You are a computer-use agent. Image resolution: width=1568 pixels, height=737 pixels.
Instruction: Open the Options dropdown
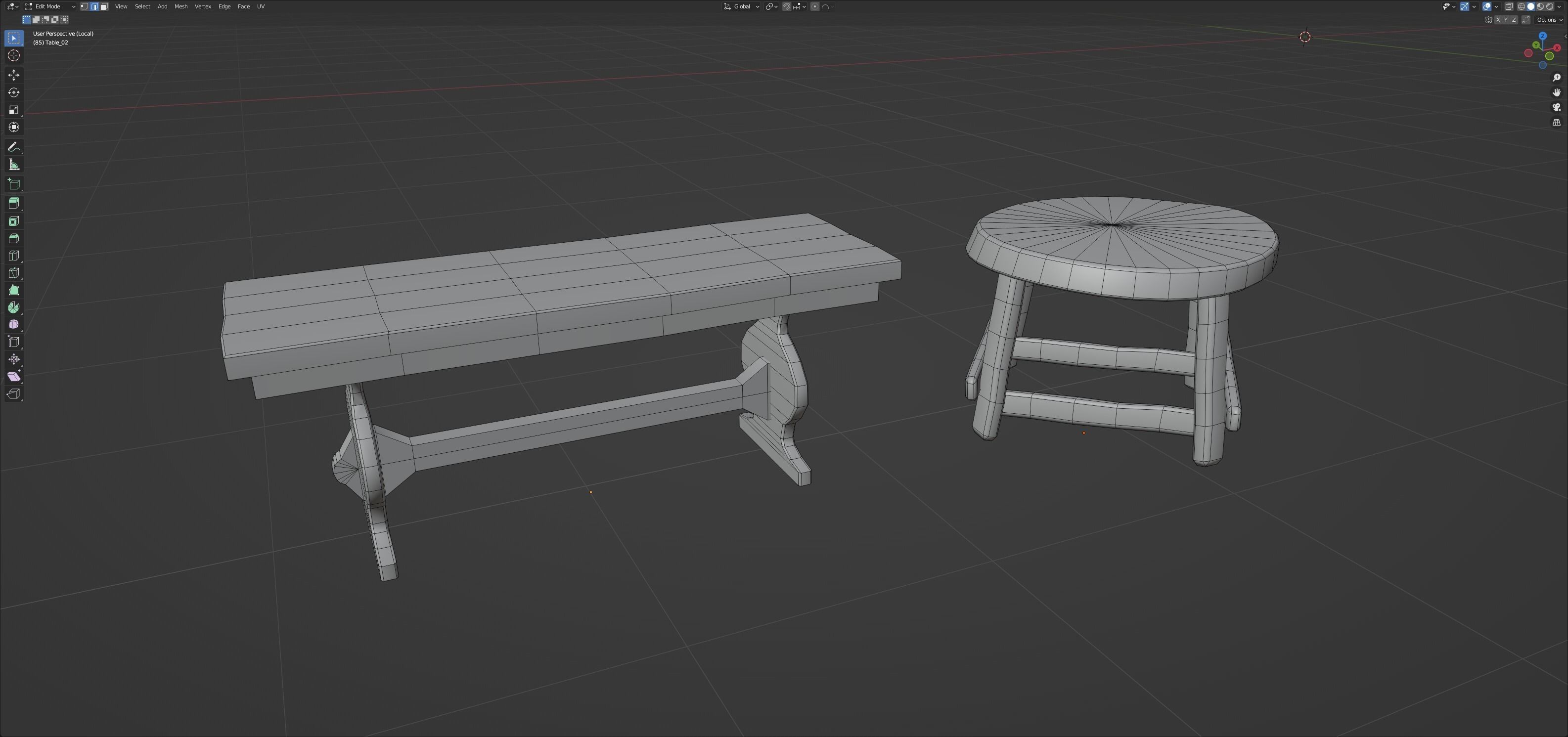[x=1550, y=19]
